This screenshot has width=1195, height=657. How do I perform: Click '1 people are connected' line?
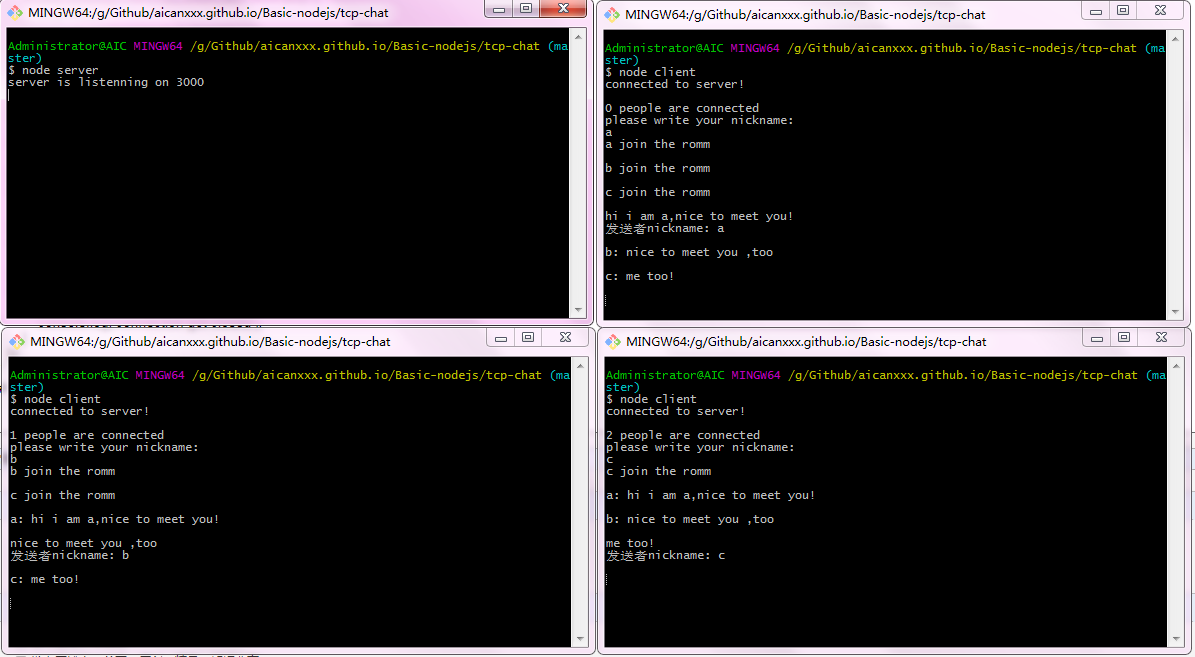pos(87,435)
